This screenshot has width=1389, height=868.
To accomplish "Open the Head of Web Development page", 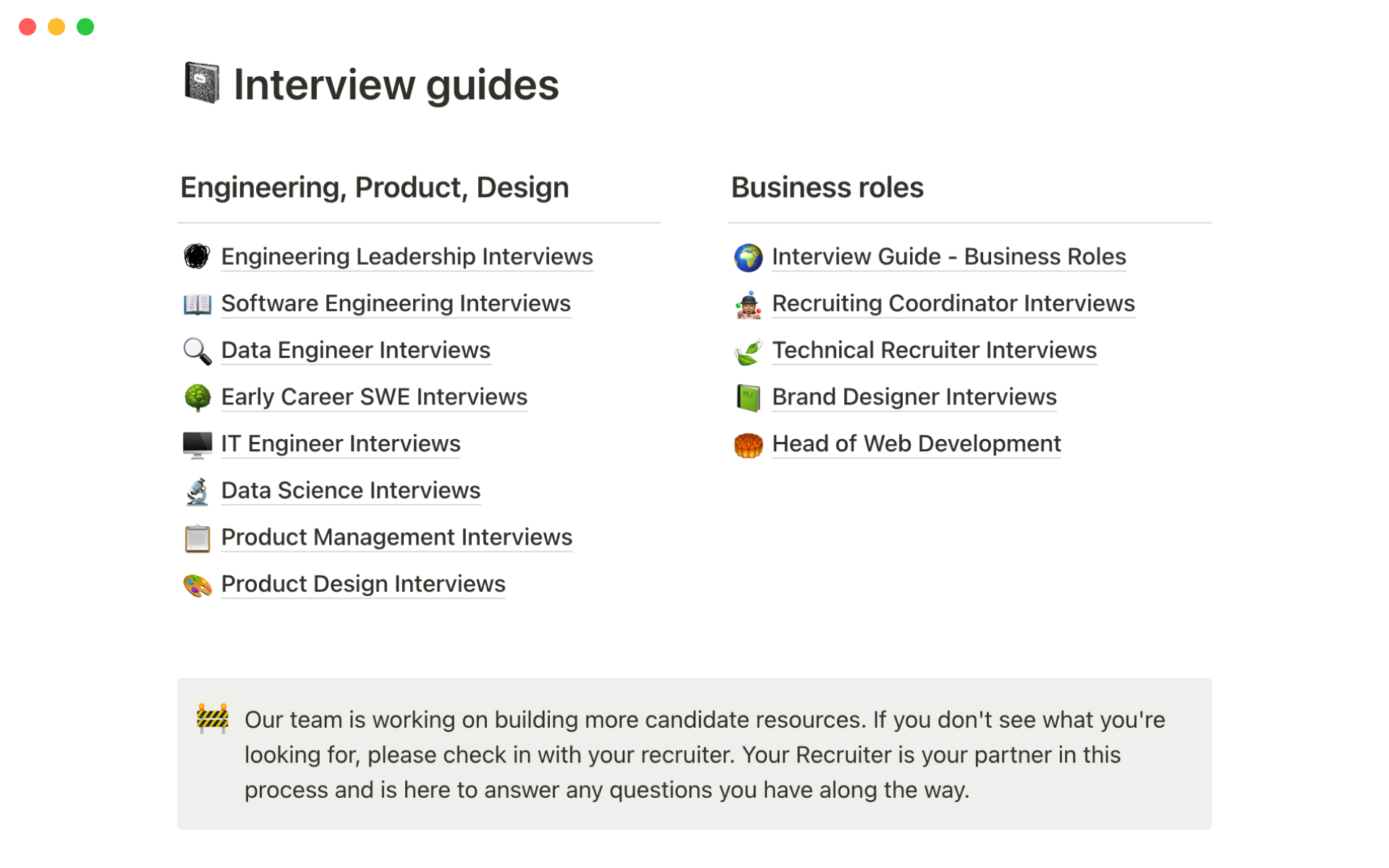I will (x=916, y=444).
